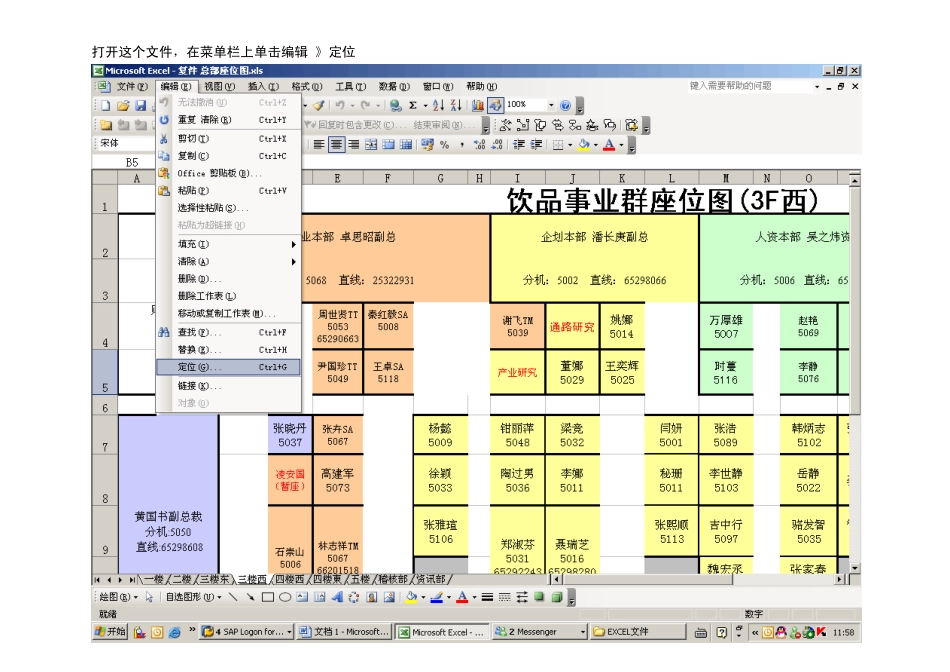This screenshot has width=950, height=672.
Task: Switch to the 三楼东 sheet tab
Action: click(x=215, y=579)
